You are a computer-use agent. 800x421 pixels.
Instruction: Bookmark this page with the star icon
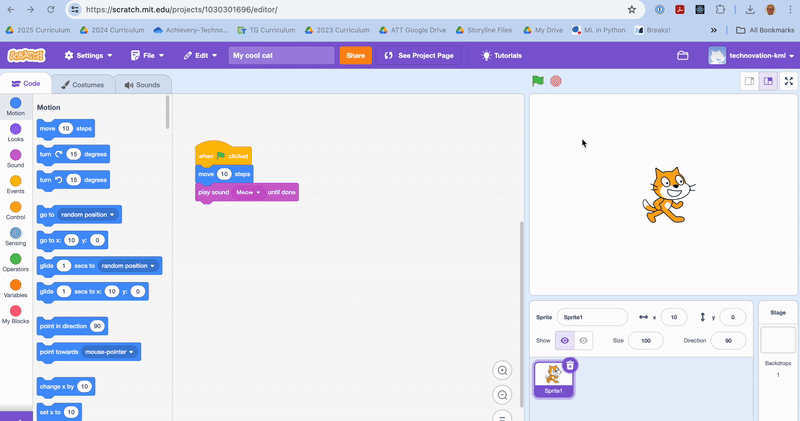pos(632,10)
